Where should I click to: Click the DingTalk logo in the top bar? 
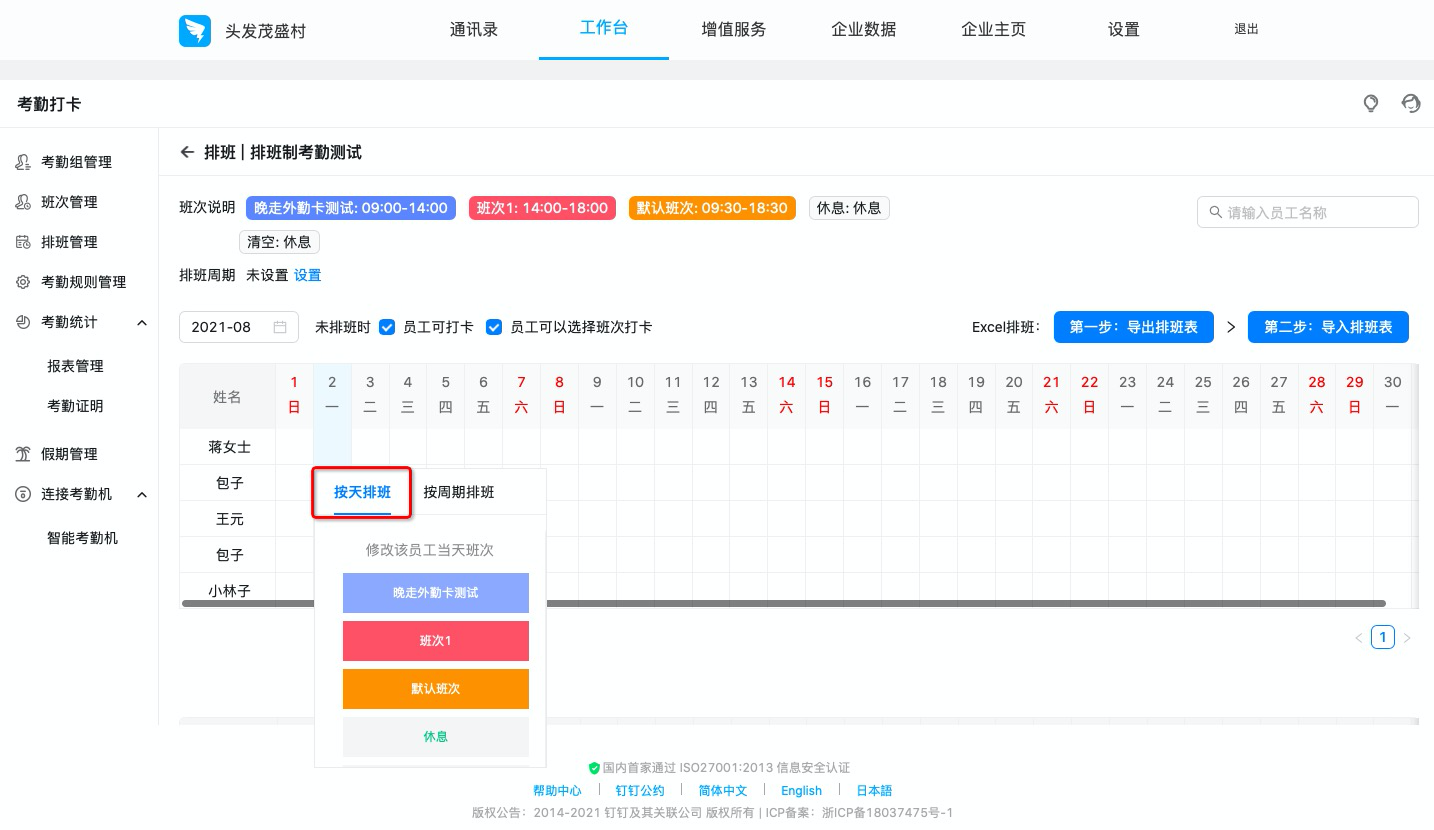195,30
